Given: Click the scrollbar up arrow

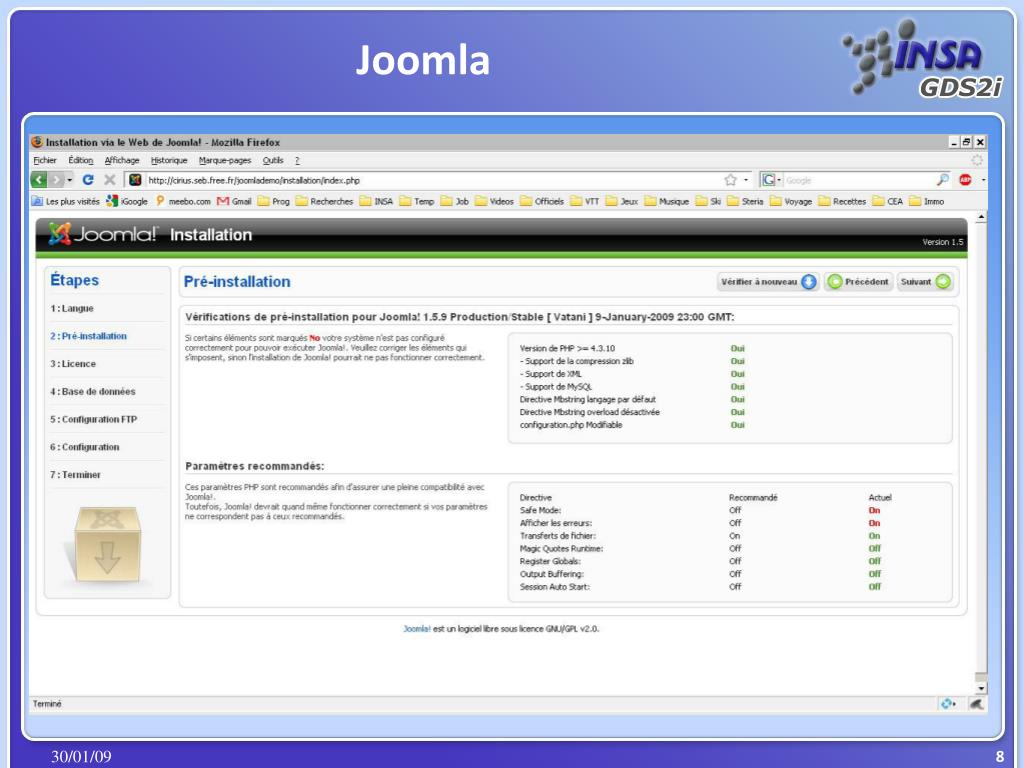Looking at the screenshot, I should pos(980,217).
